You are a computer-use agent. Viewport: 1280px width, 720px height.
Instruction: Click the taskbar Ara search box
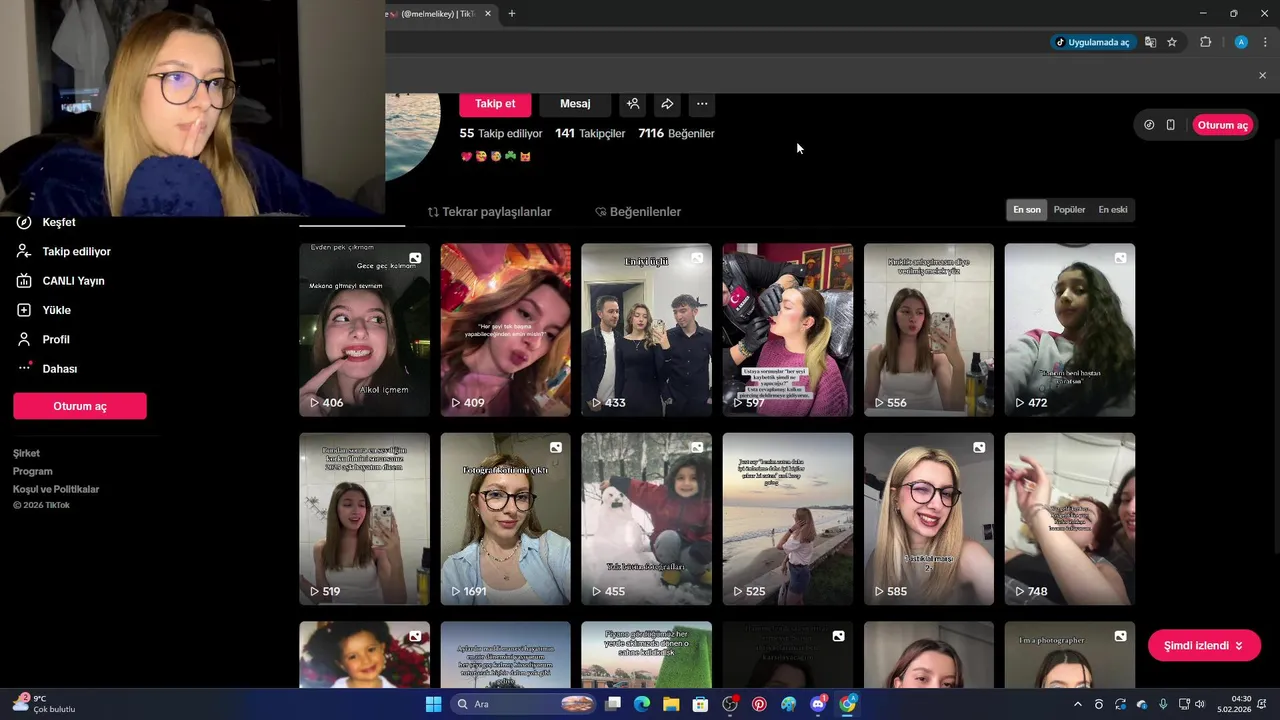pyautogui.click(x=524, y=704)
